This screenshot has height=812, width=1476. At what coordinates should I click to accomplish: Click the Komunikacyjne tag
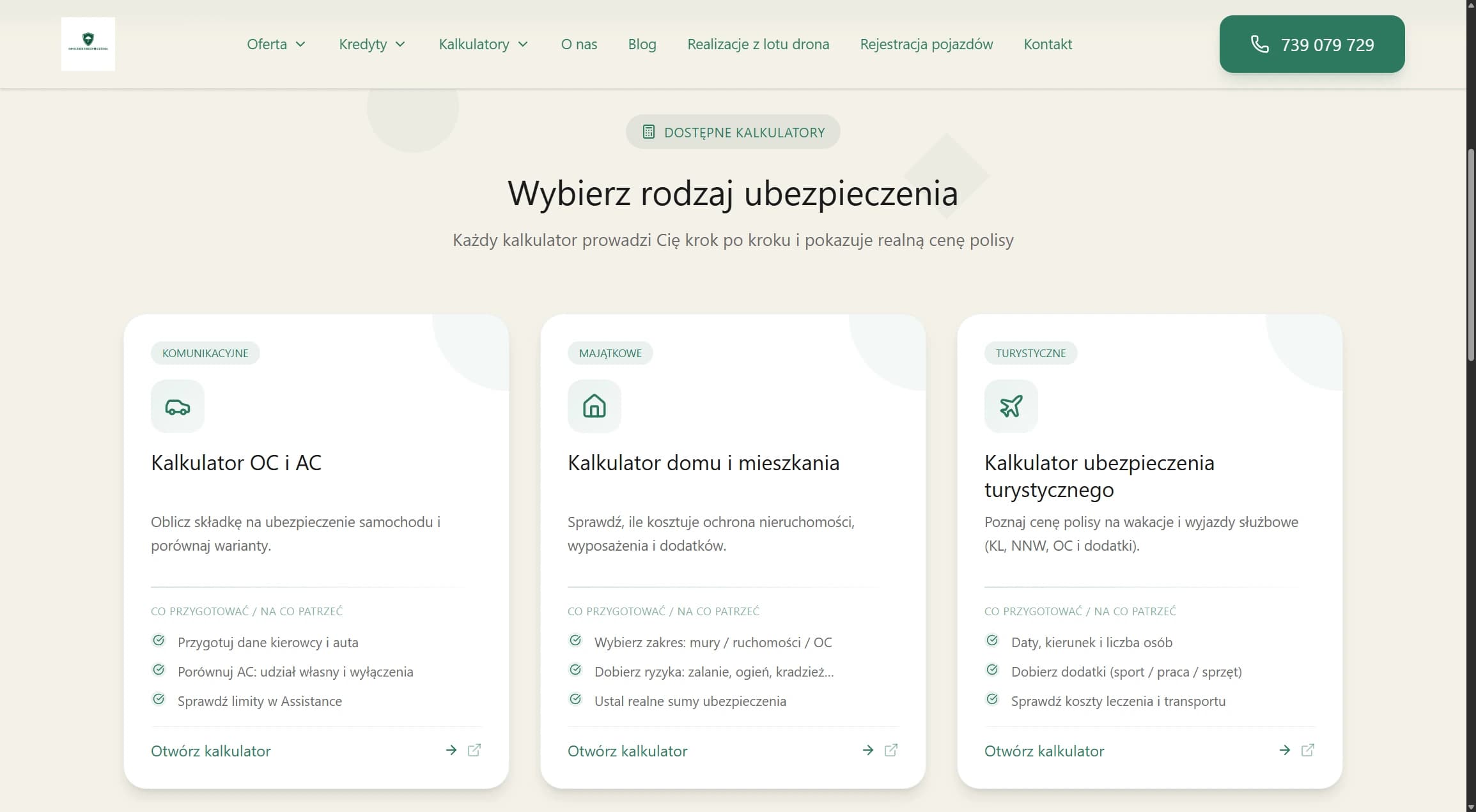(205, 353)
